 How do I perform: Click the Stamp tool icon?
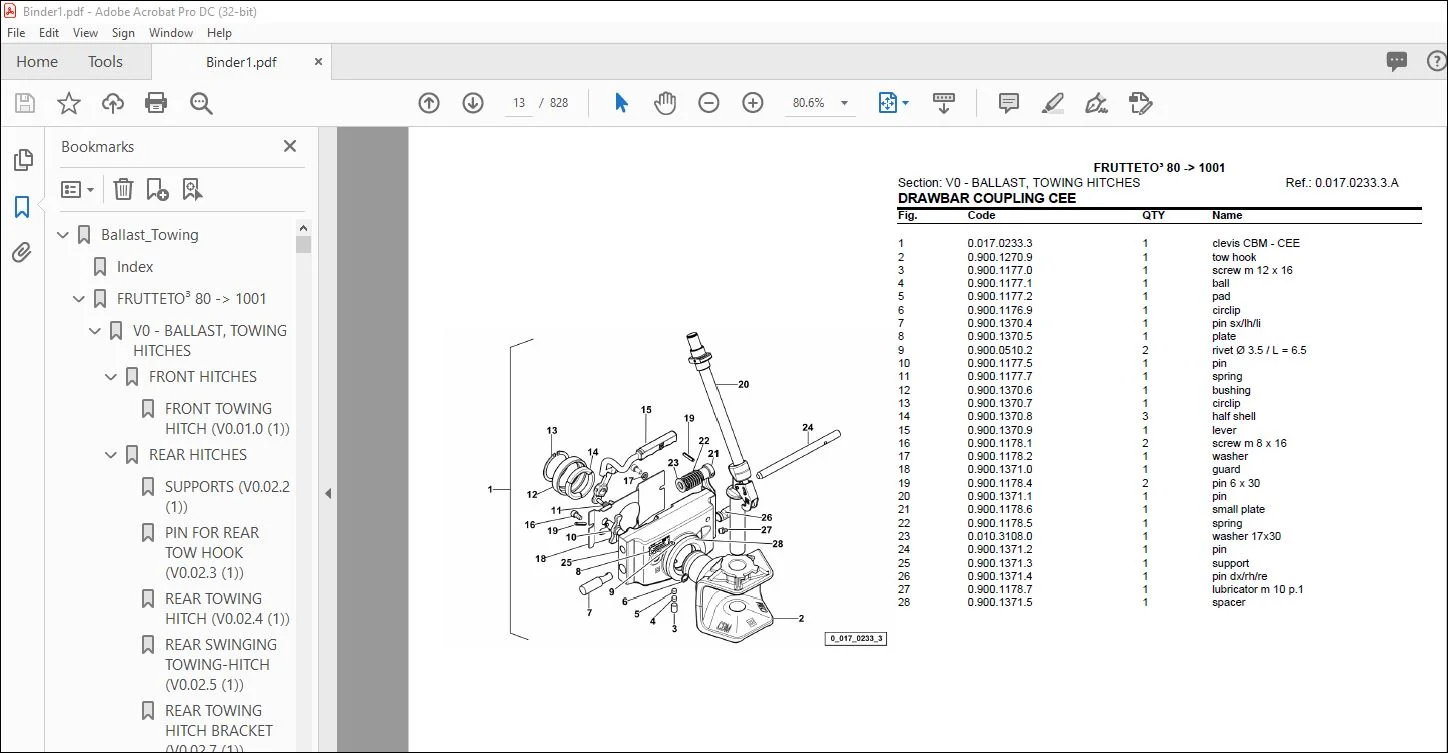tap(1141, 103)
